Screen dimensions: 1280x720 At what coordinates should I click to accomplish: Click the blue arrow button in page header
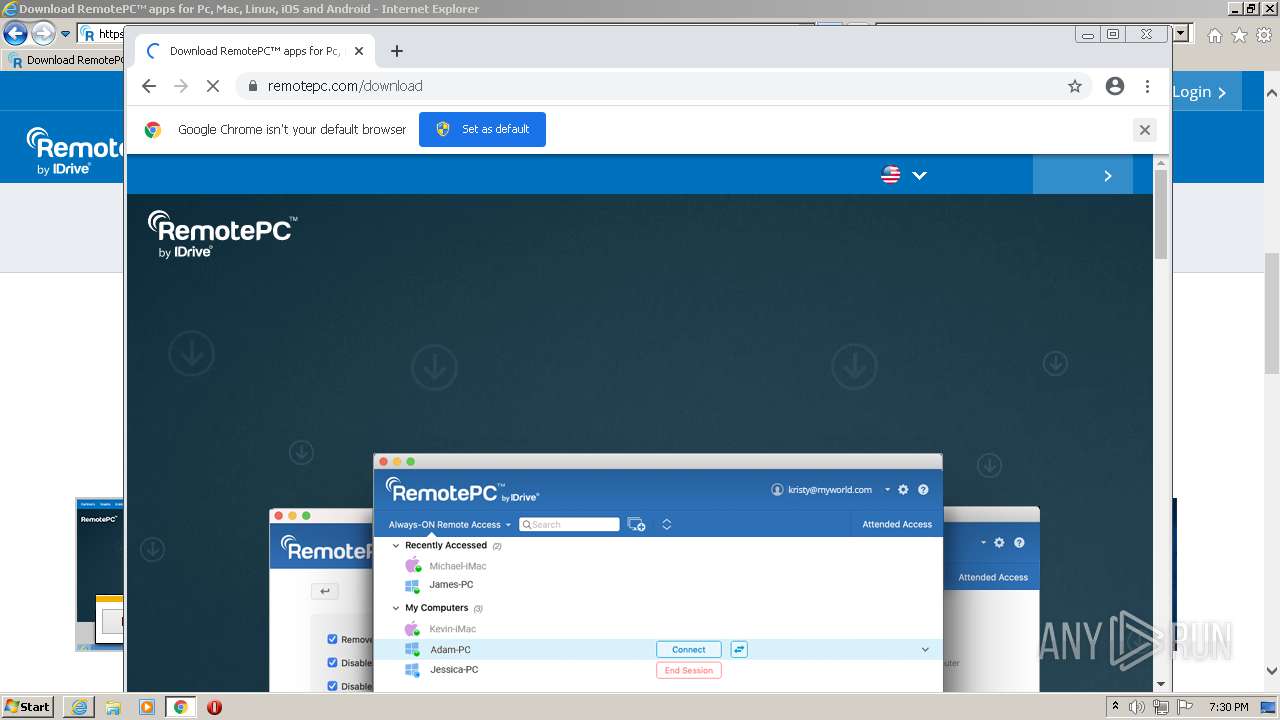[x=1083, y=175]
